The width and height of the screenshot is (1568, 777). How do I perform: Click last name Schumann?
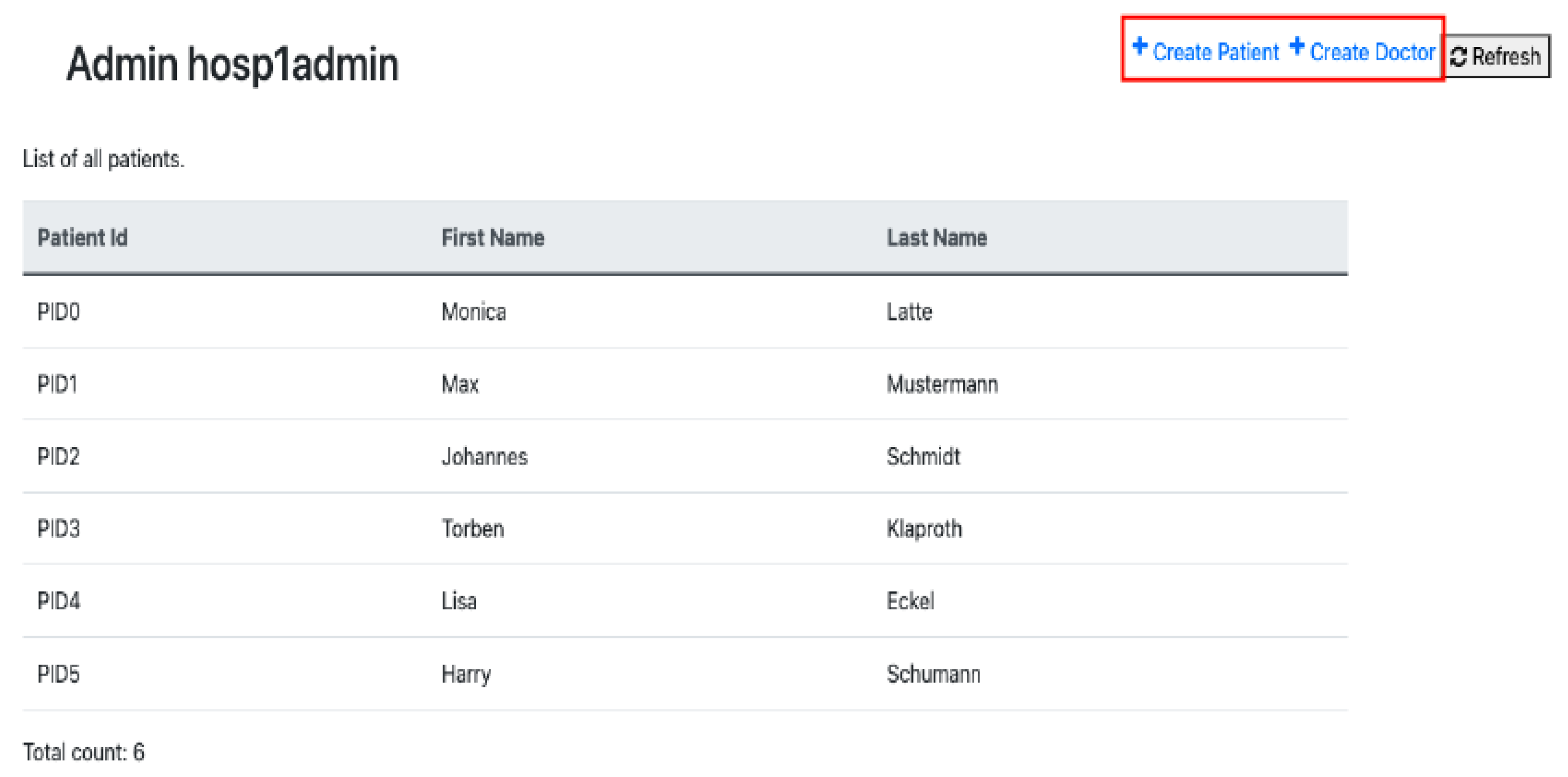[x=933, y=674]
